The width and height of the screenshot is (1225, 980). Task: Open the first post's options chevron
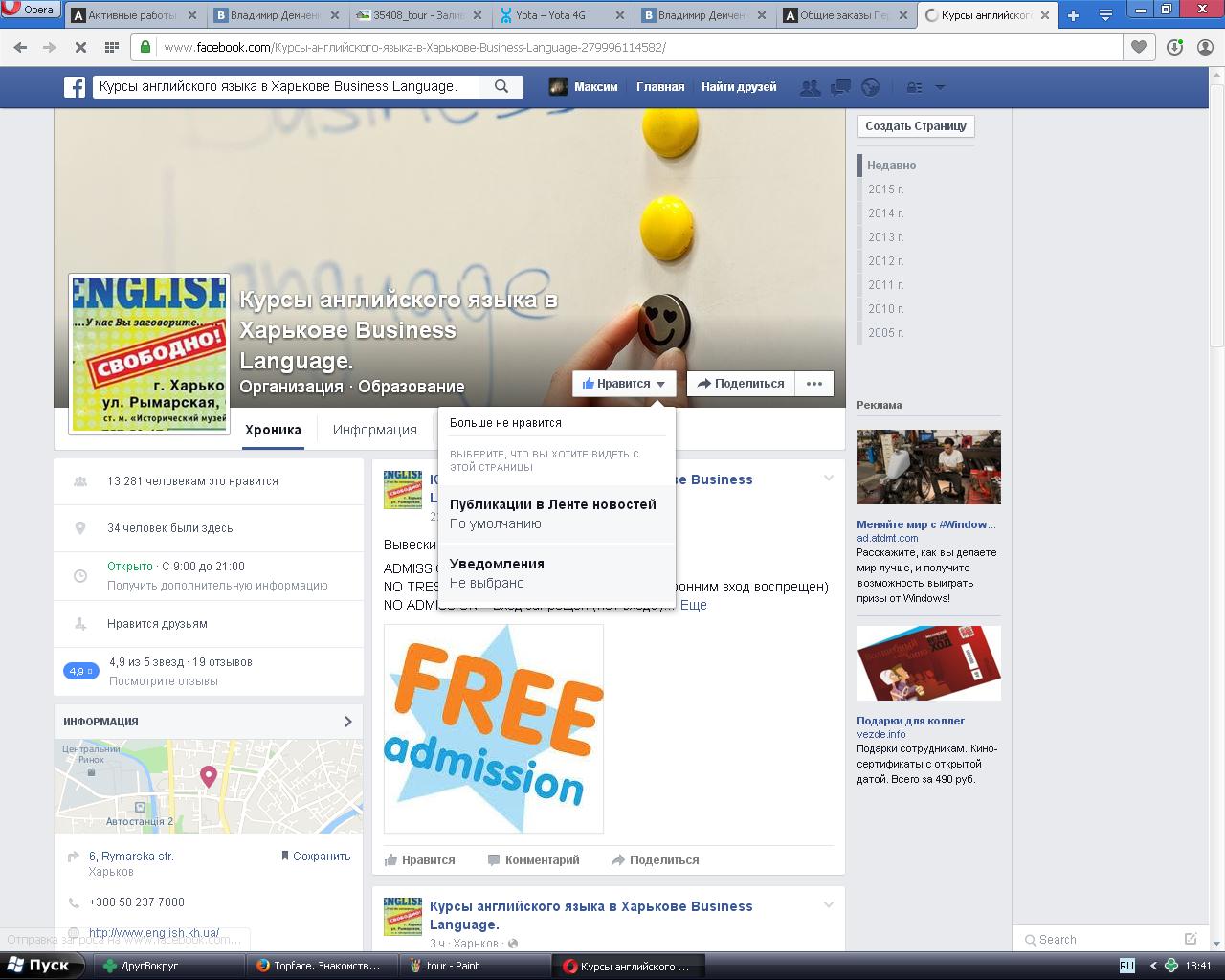tap(829, 478)
